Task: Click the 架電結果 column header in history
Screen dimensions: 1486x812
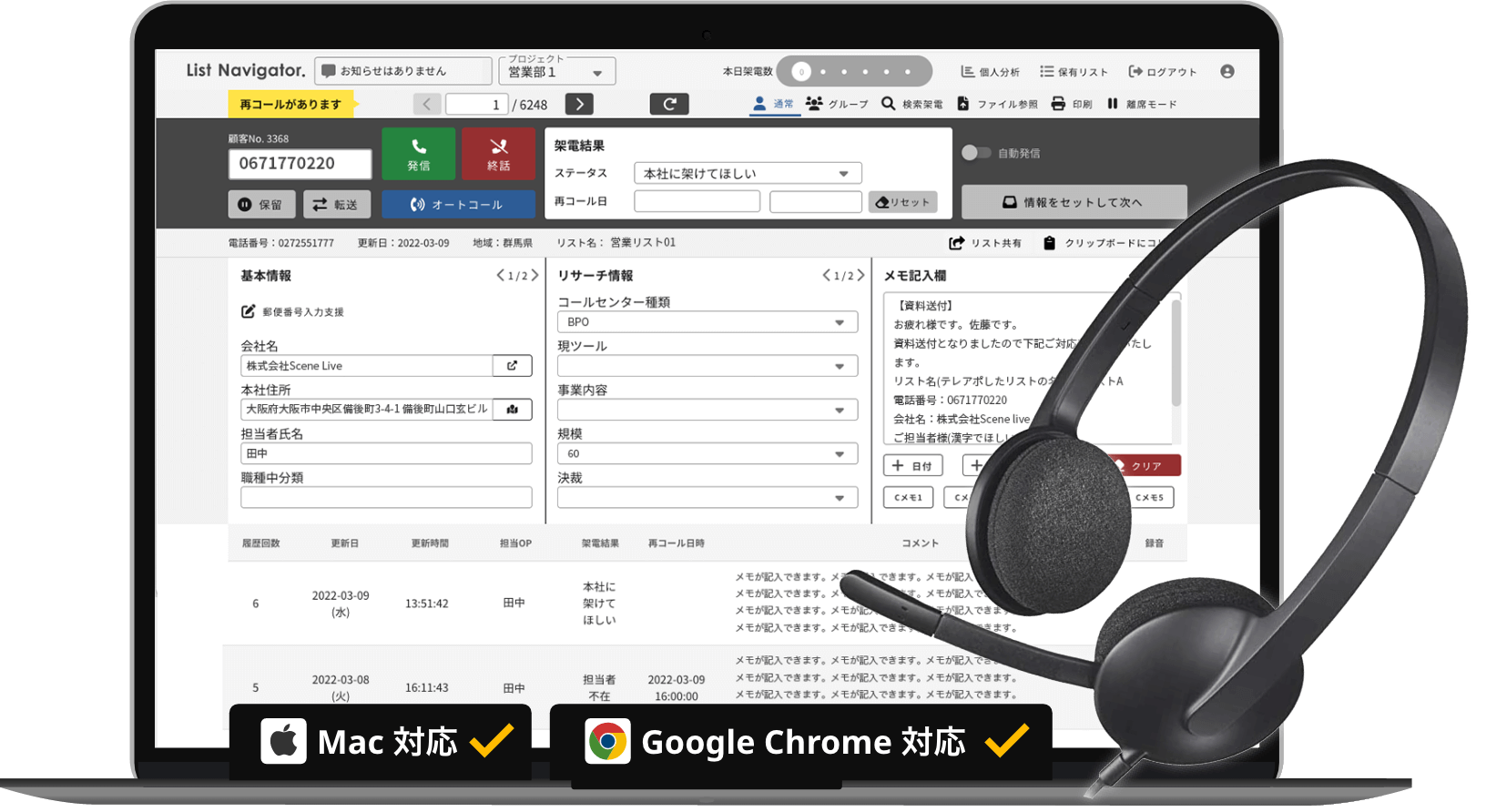Action: tap(600, 543)
